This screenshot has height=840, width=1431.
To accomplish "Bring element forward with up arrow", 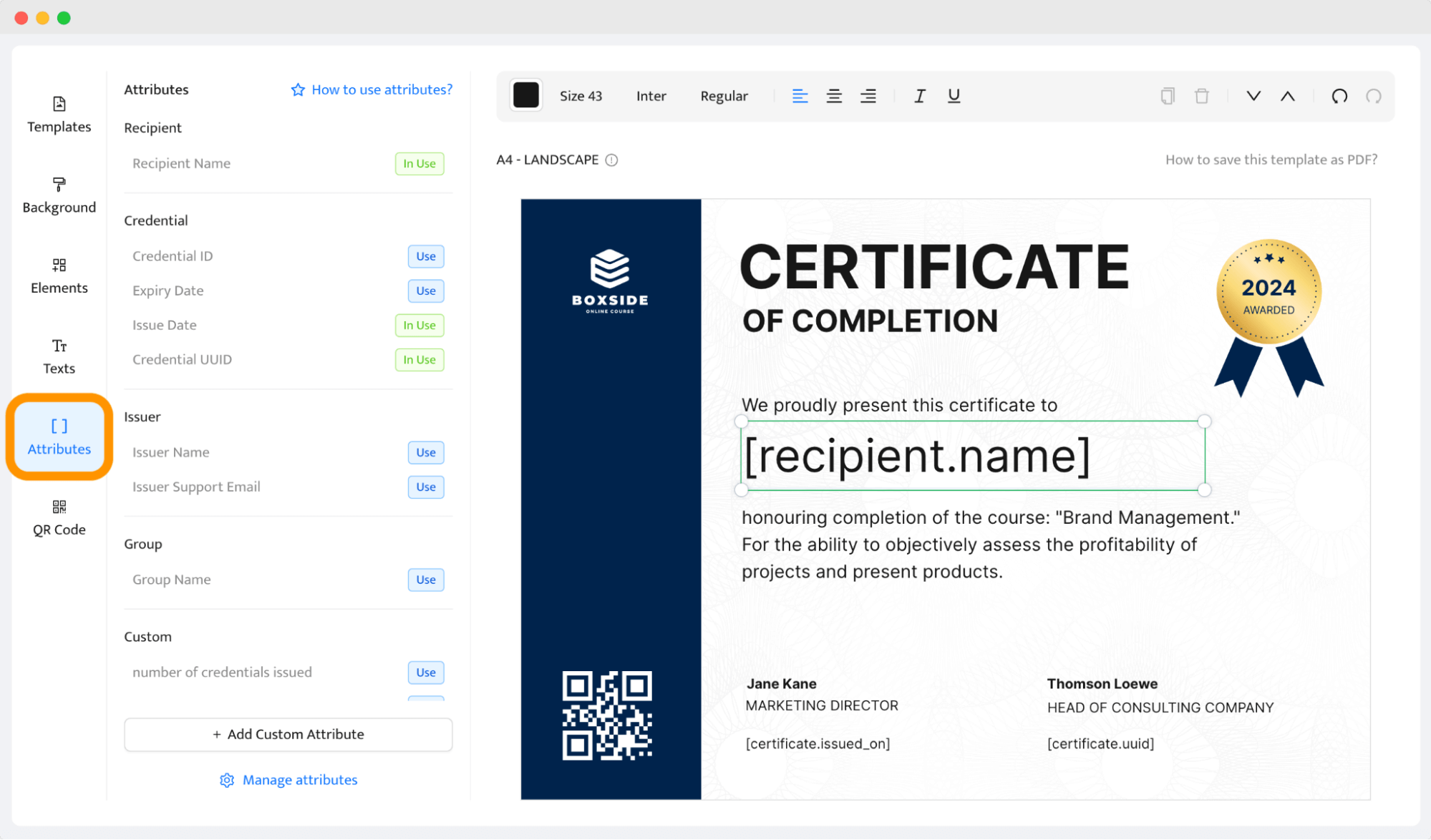I will click(x=1288, y=96).
